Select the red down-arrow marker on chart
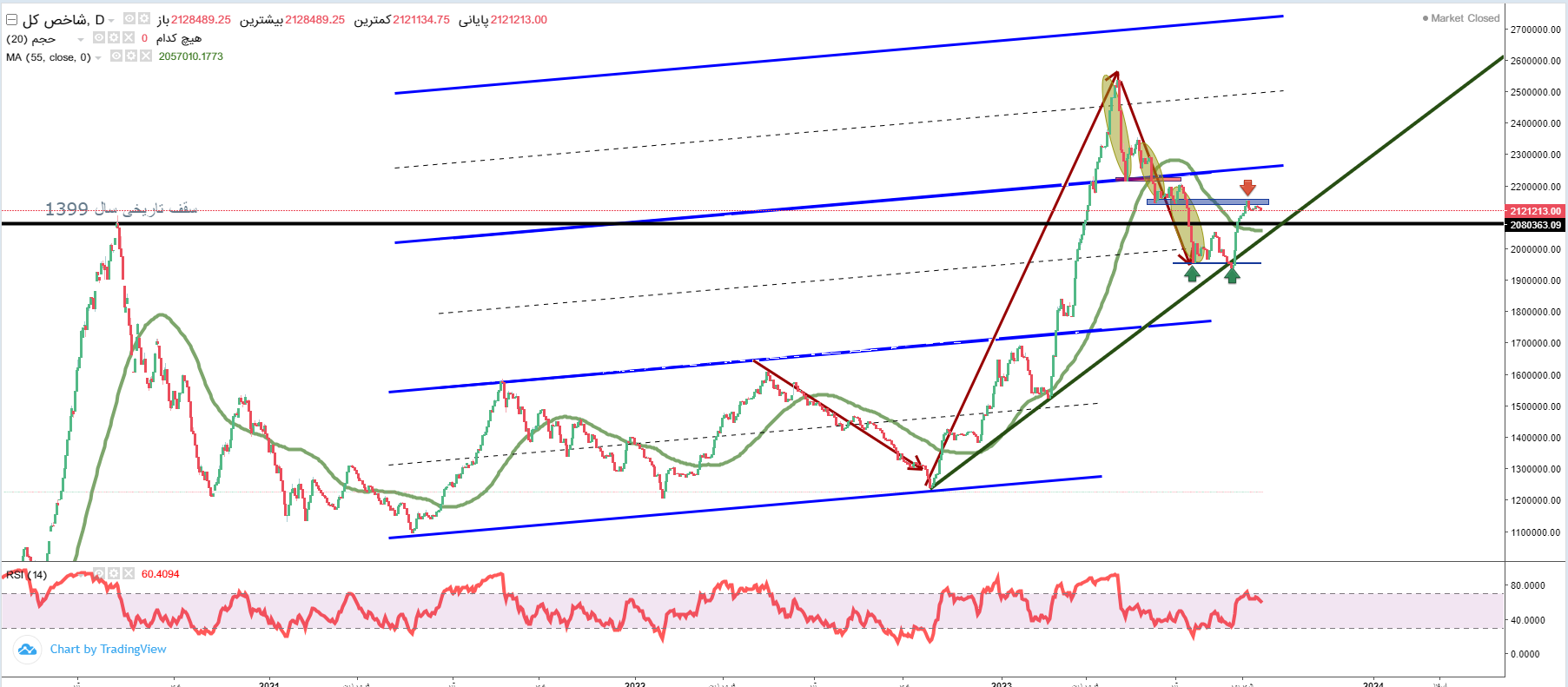The width and height of the screenshot is (1568, 687). point(1247,187)
